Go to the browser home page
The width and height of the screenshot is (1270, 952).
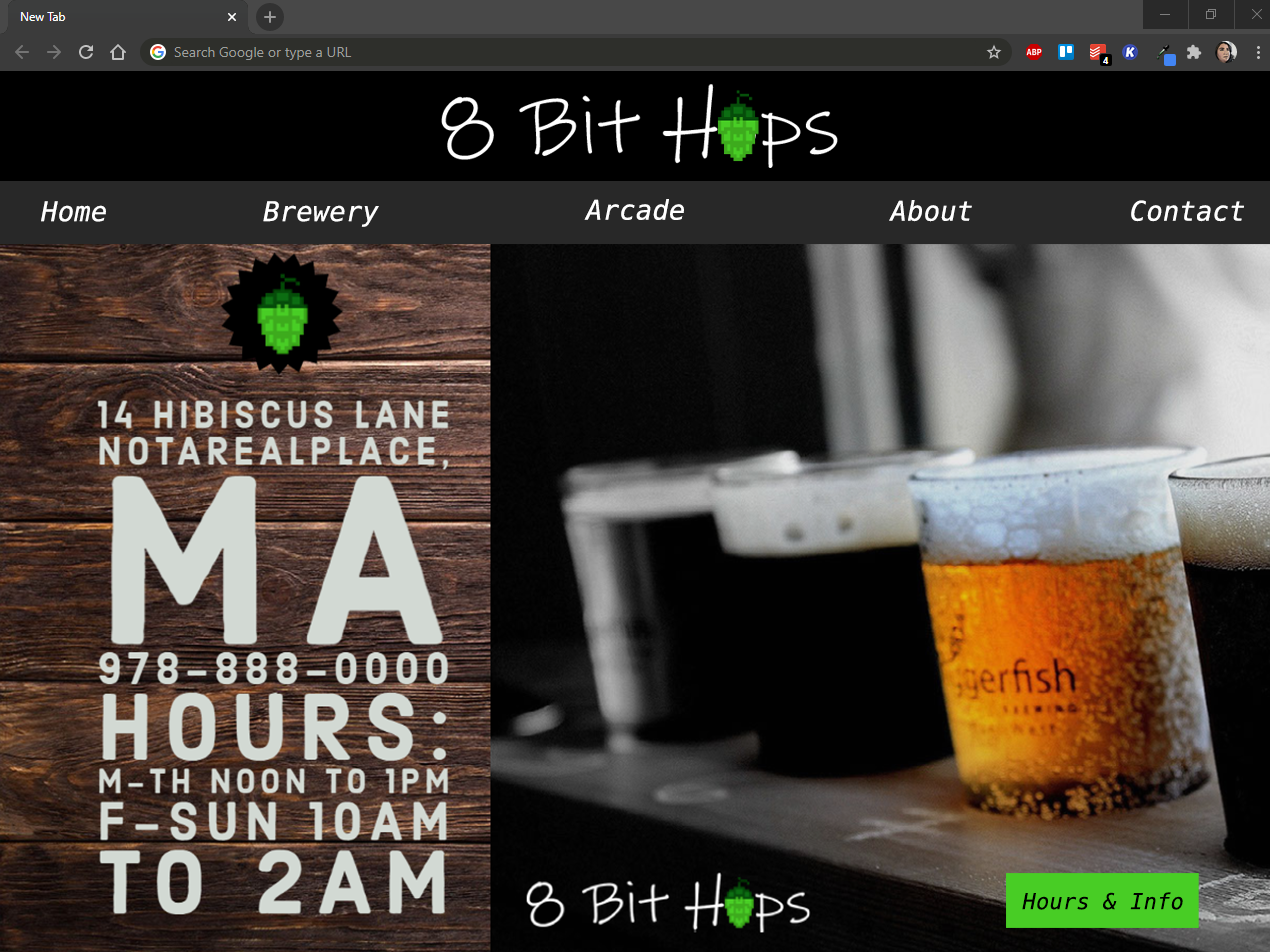pyautogui.click(x=118, y=52)
